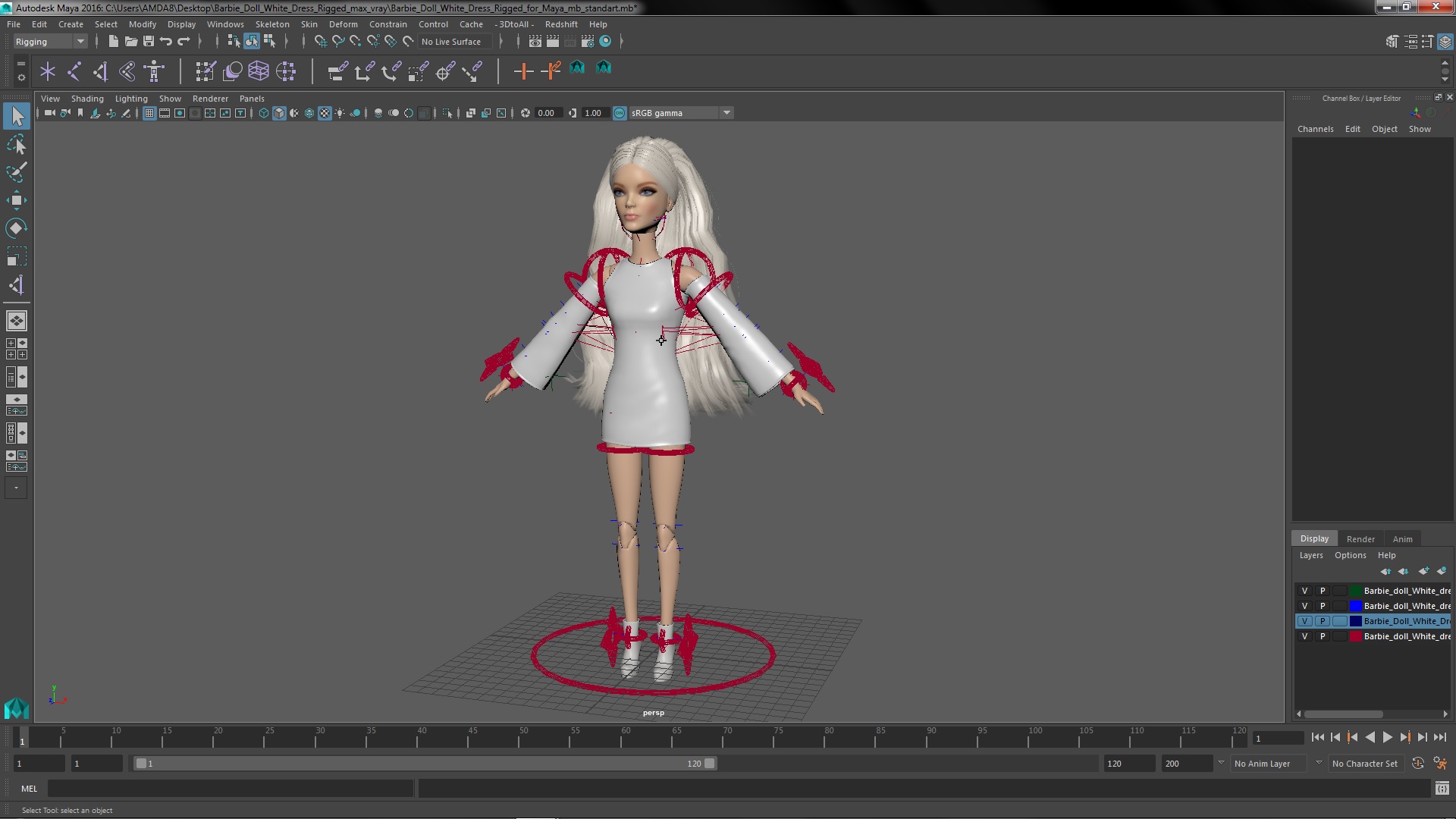1456x819 pixels.
Task: Toggle snap to points
Action: coord(356,42)
